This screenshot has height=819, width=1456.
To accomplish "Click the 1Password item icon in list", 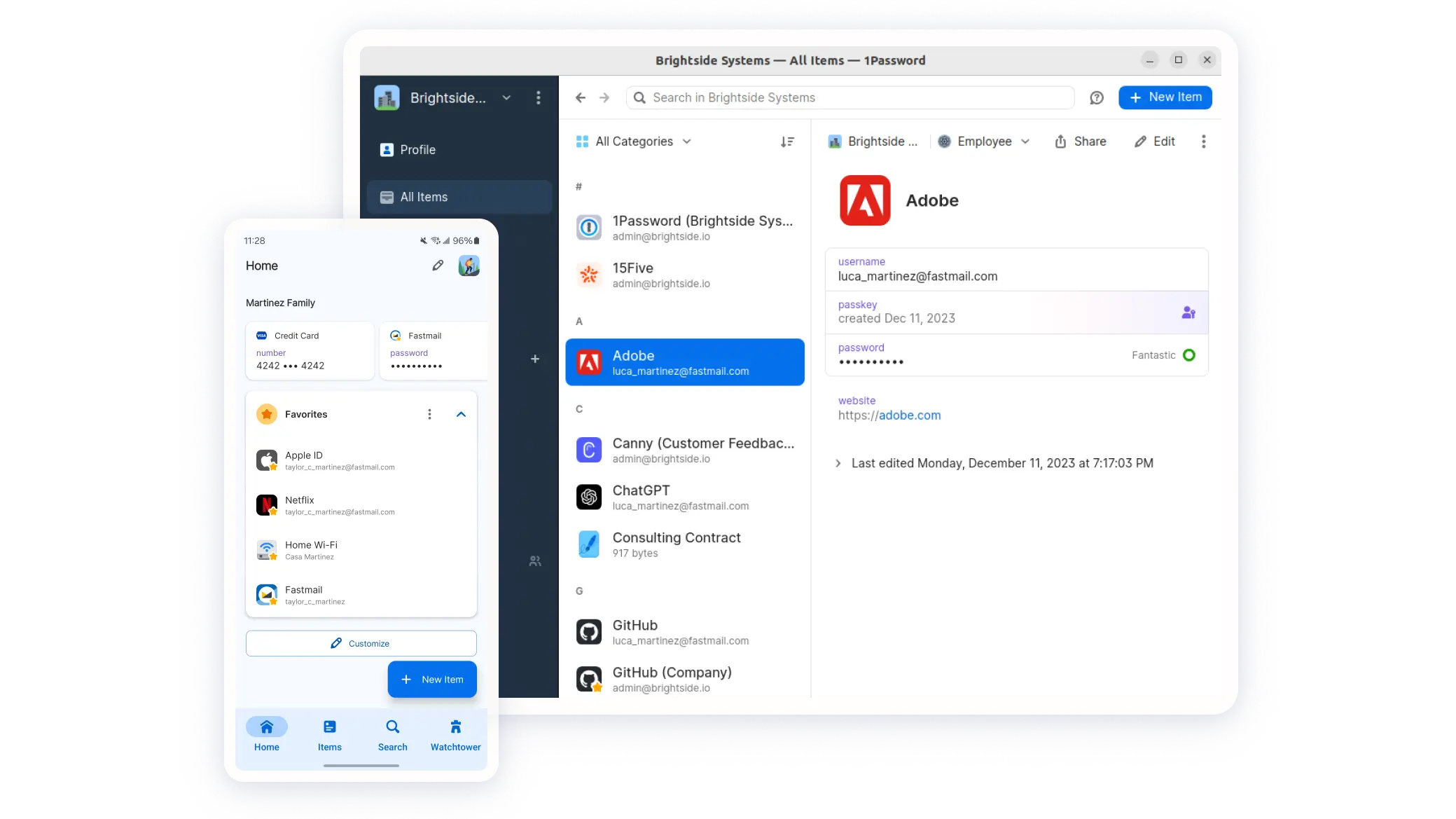I will point(588,227).
